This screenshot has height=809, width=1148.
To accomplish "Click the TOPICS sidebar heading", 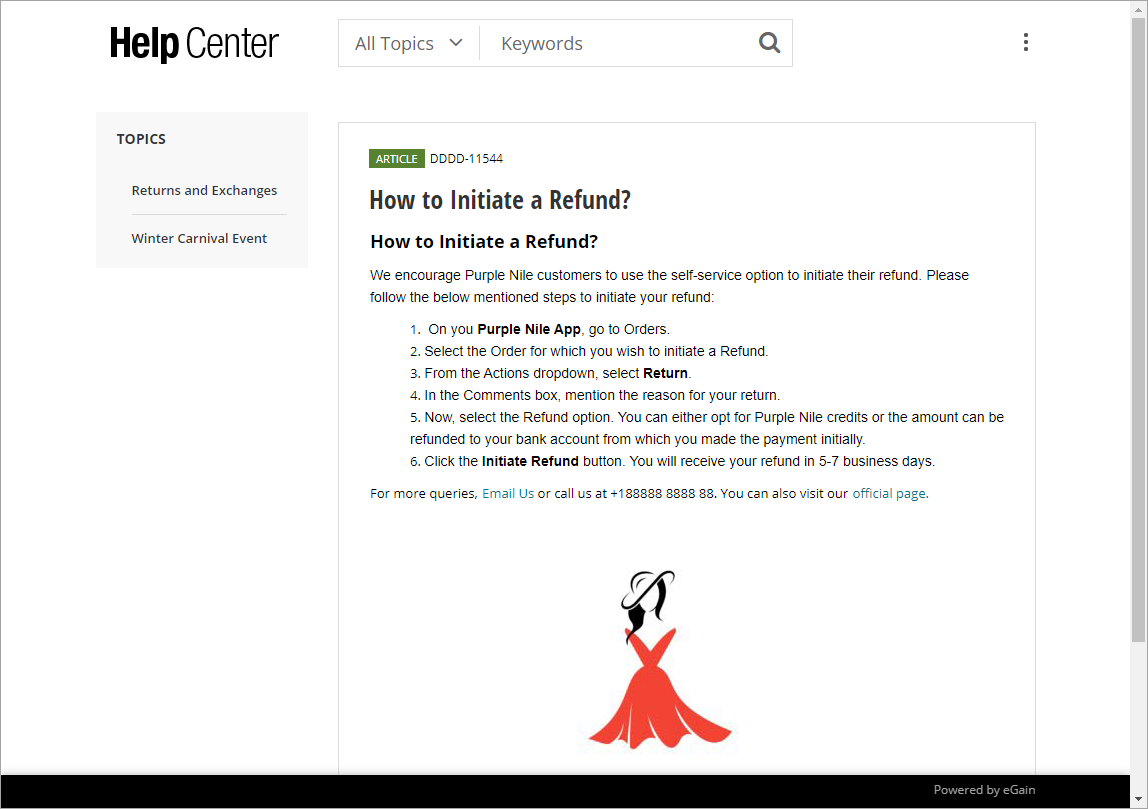I will (141, 139).
